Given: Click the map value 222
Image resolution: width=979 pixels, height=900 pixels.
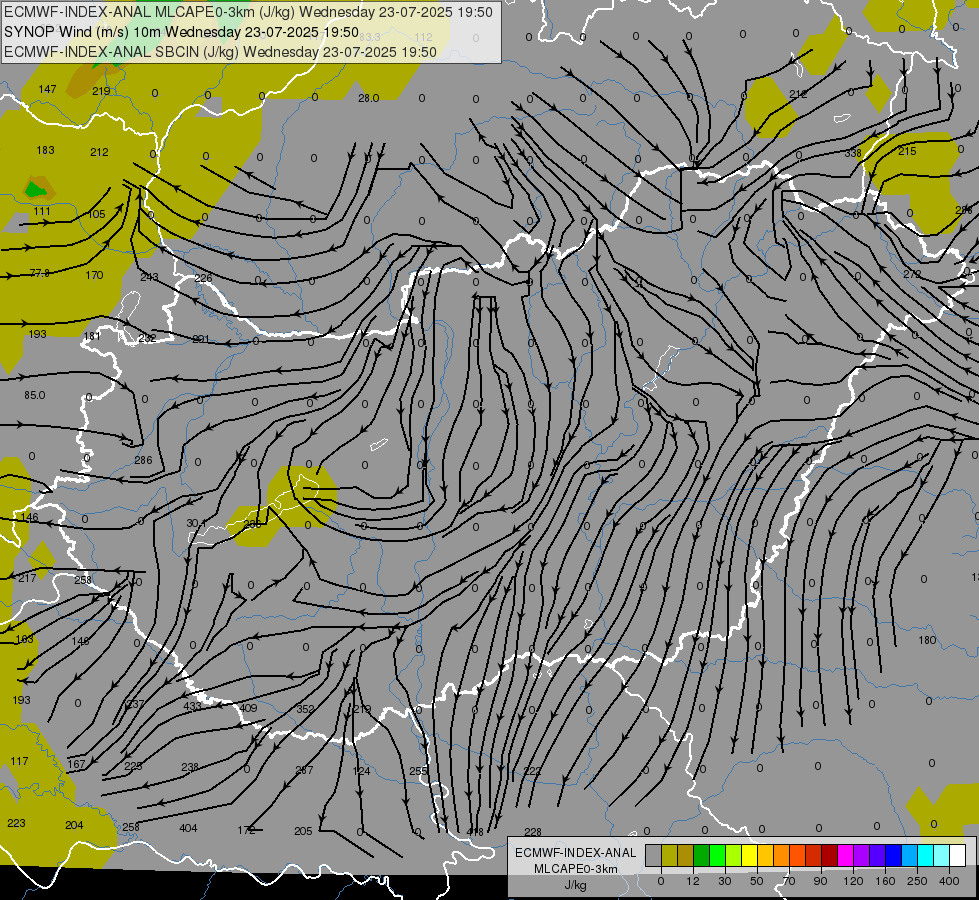Looking at the screenshot, I should [x=533, y=771].
